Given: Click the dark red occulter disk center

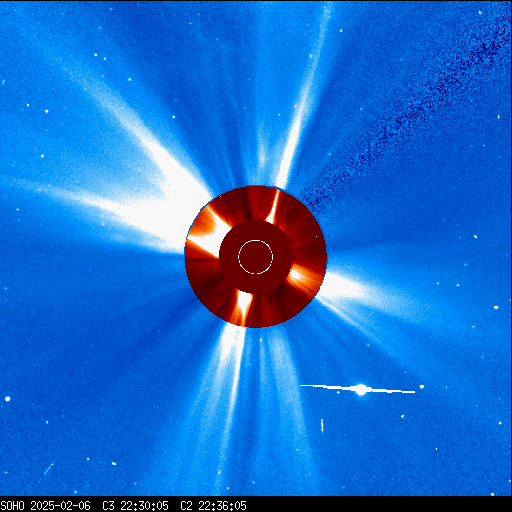Looking at the screenshot, I should point(256,257).
